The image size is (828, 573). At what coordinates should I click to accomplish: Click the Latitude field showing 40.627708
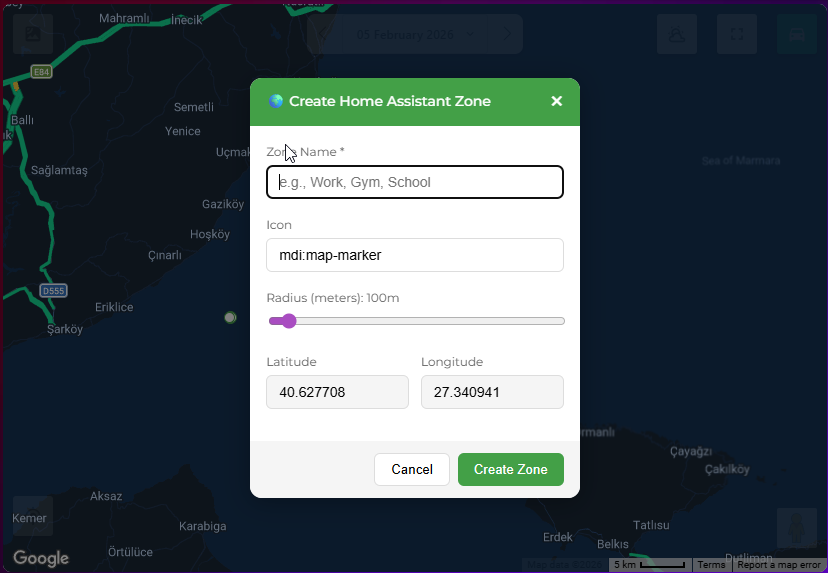click(x=337, y=392)
